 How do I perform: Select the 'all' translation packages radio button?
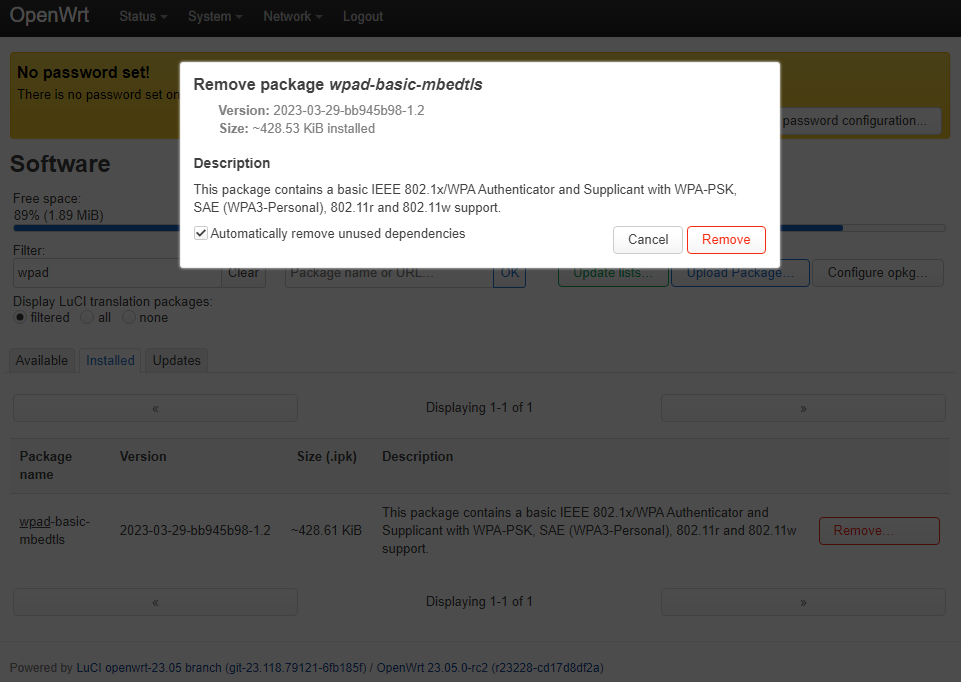tap(87, 317)
